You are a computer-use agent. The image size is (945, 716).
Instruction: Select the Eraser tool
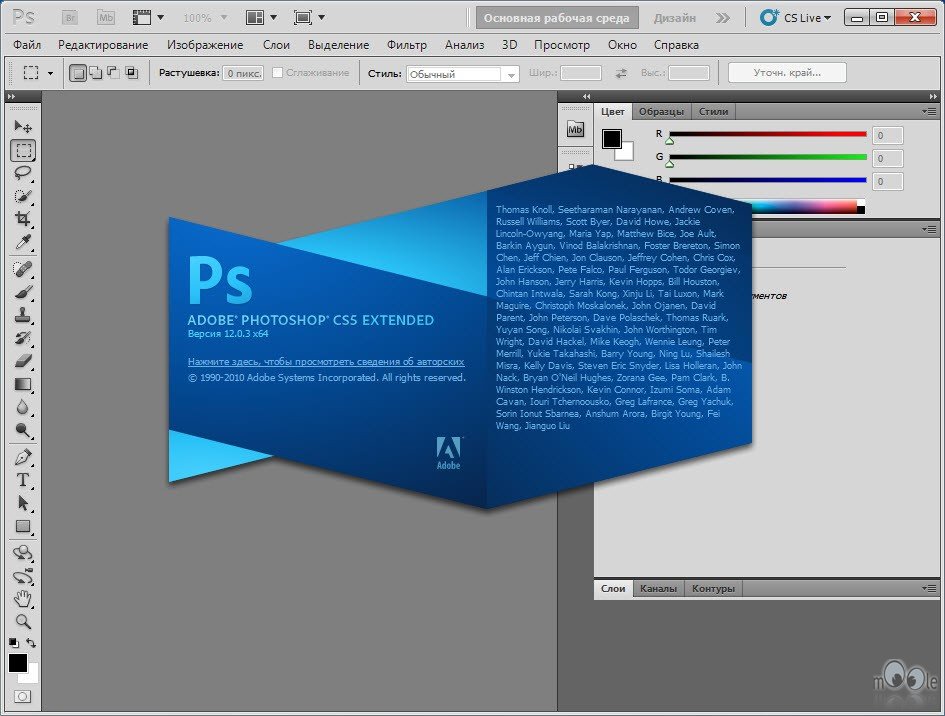pyautogui.click(x=23, y=361)
